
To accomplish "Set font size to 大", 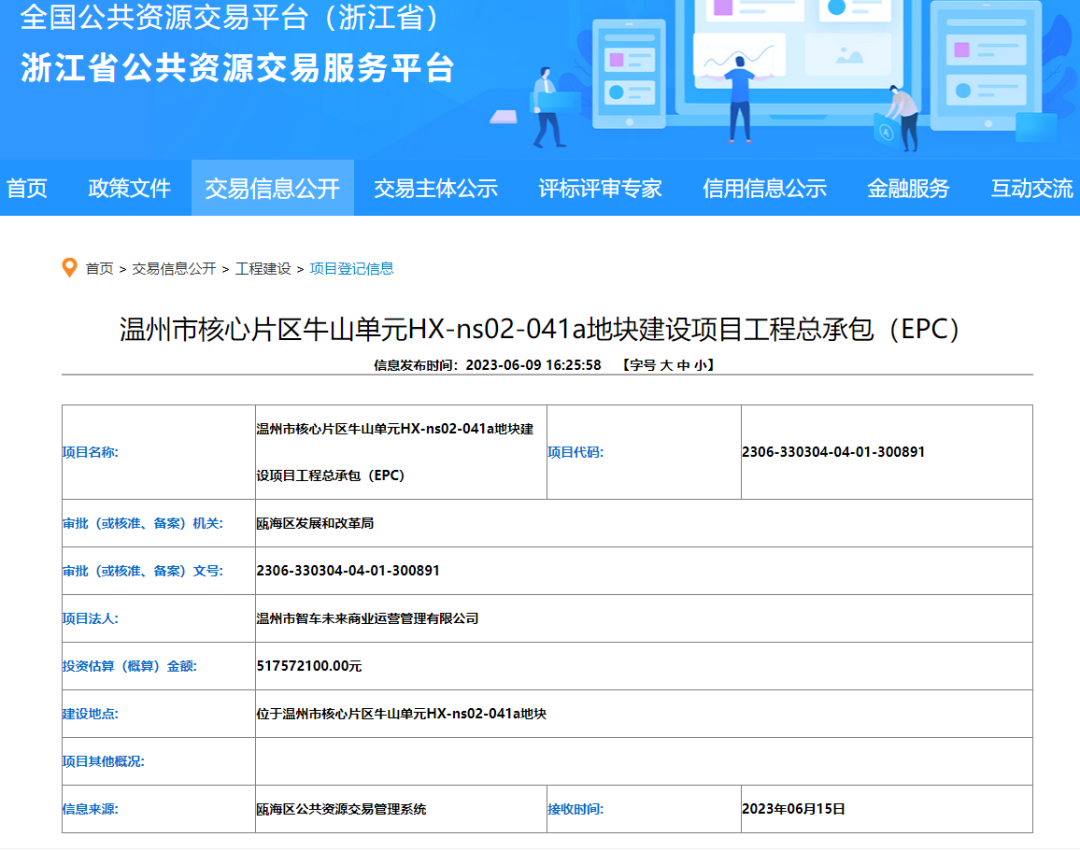I will pyautogui.click(x=666, y=365).
